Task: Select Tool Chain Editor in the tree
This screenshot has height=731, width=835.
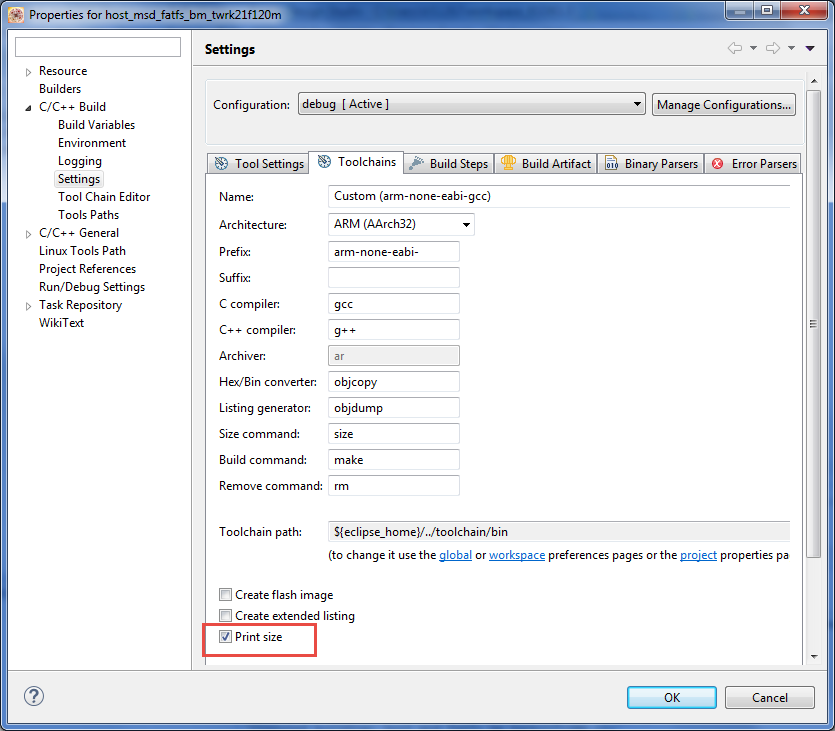Action: point(104,196)
